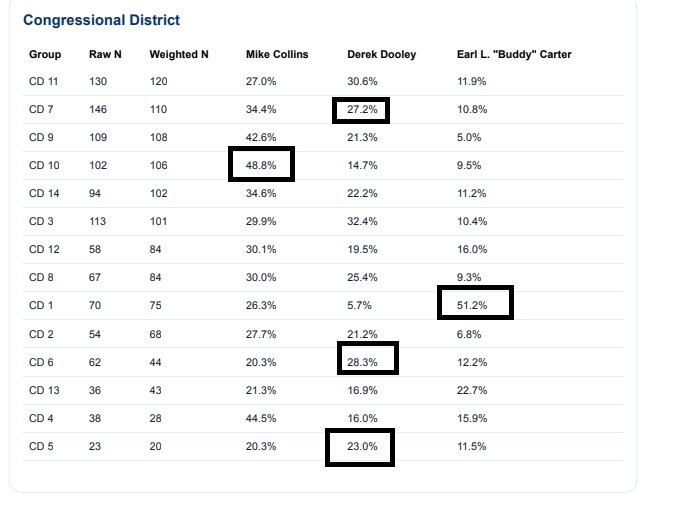Click the 44.5% Collins value for CD 4
The image size is (695, 506).
tap(261, 418)
